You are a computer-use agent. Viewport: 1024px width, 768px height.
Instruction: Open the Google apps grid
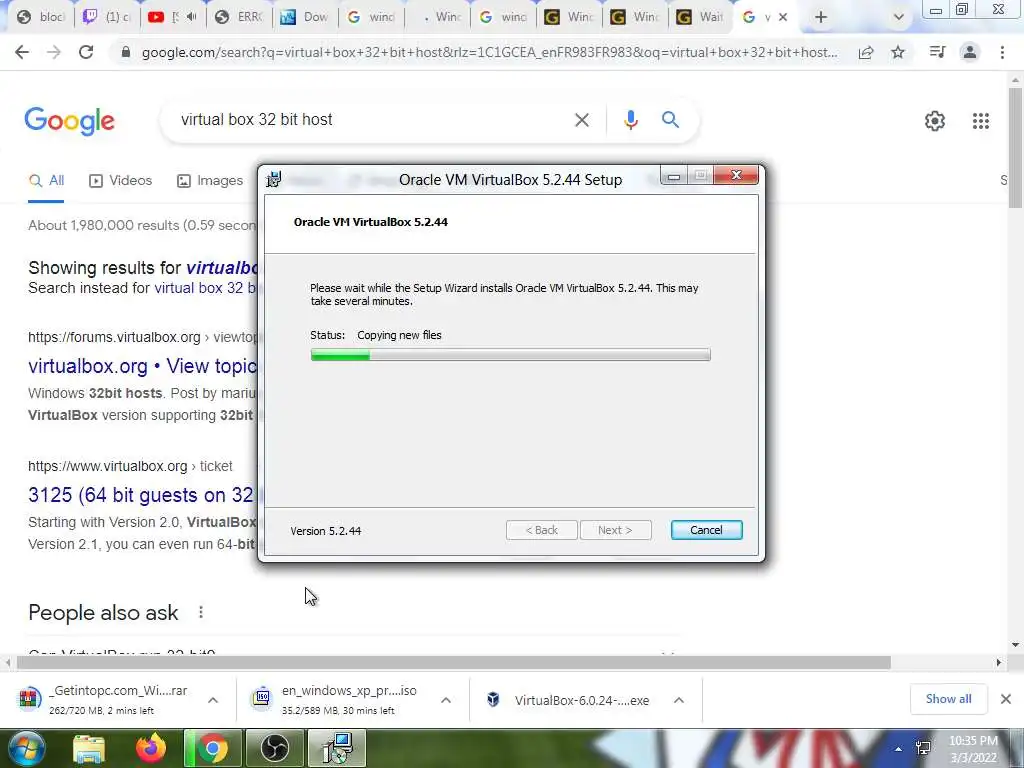pos(980,121)
